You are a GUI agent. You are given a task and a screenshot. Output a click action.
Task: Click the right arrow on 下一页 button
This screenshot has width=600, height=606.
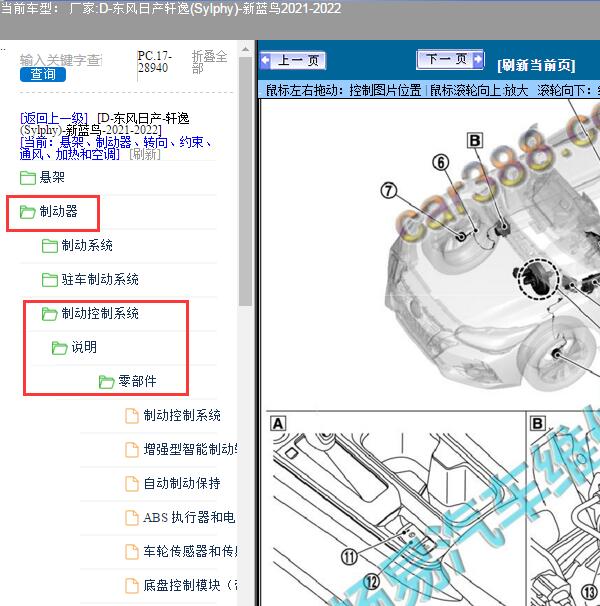pos(478,59)
